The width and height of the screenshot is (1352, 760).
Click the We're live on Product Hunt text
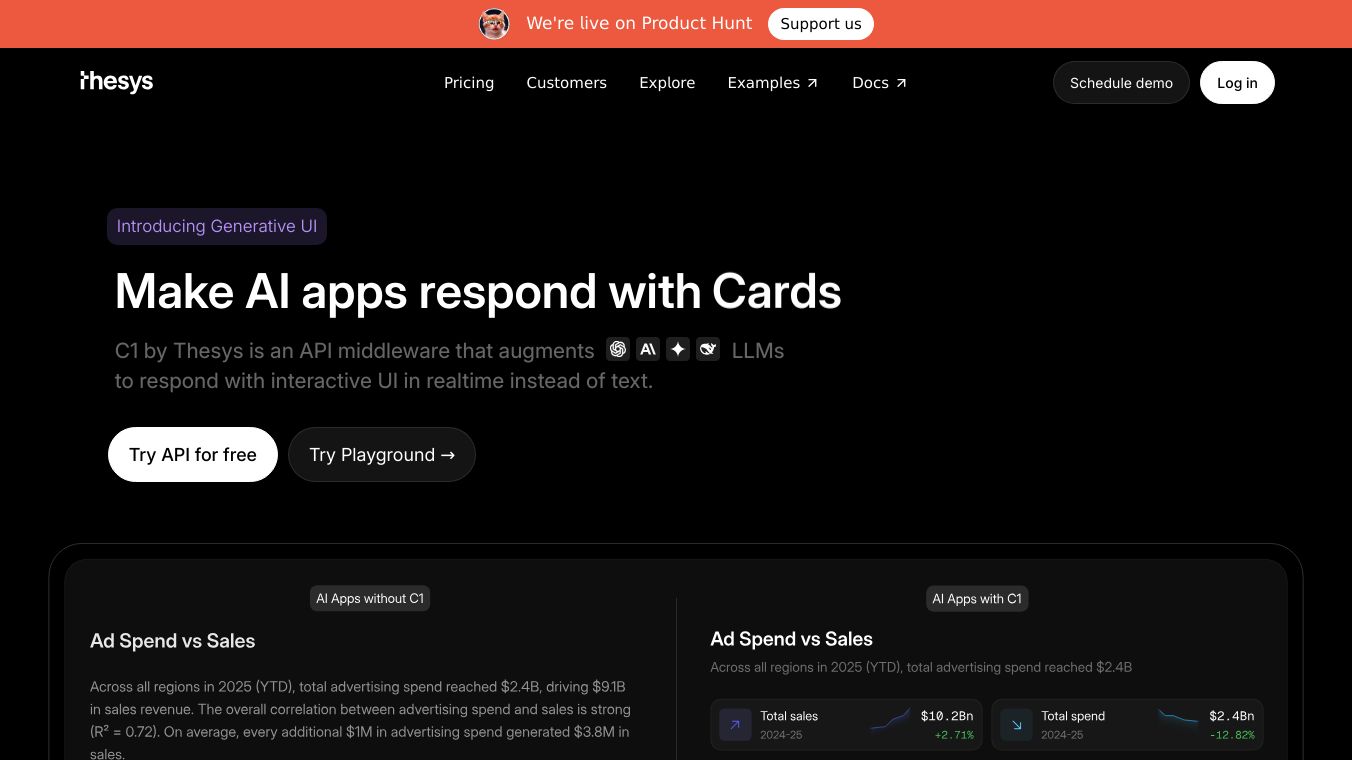point(639,24)
